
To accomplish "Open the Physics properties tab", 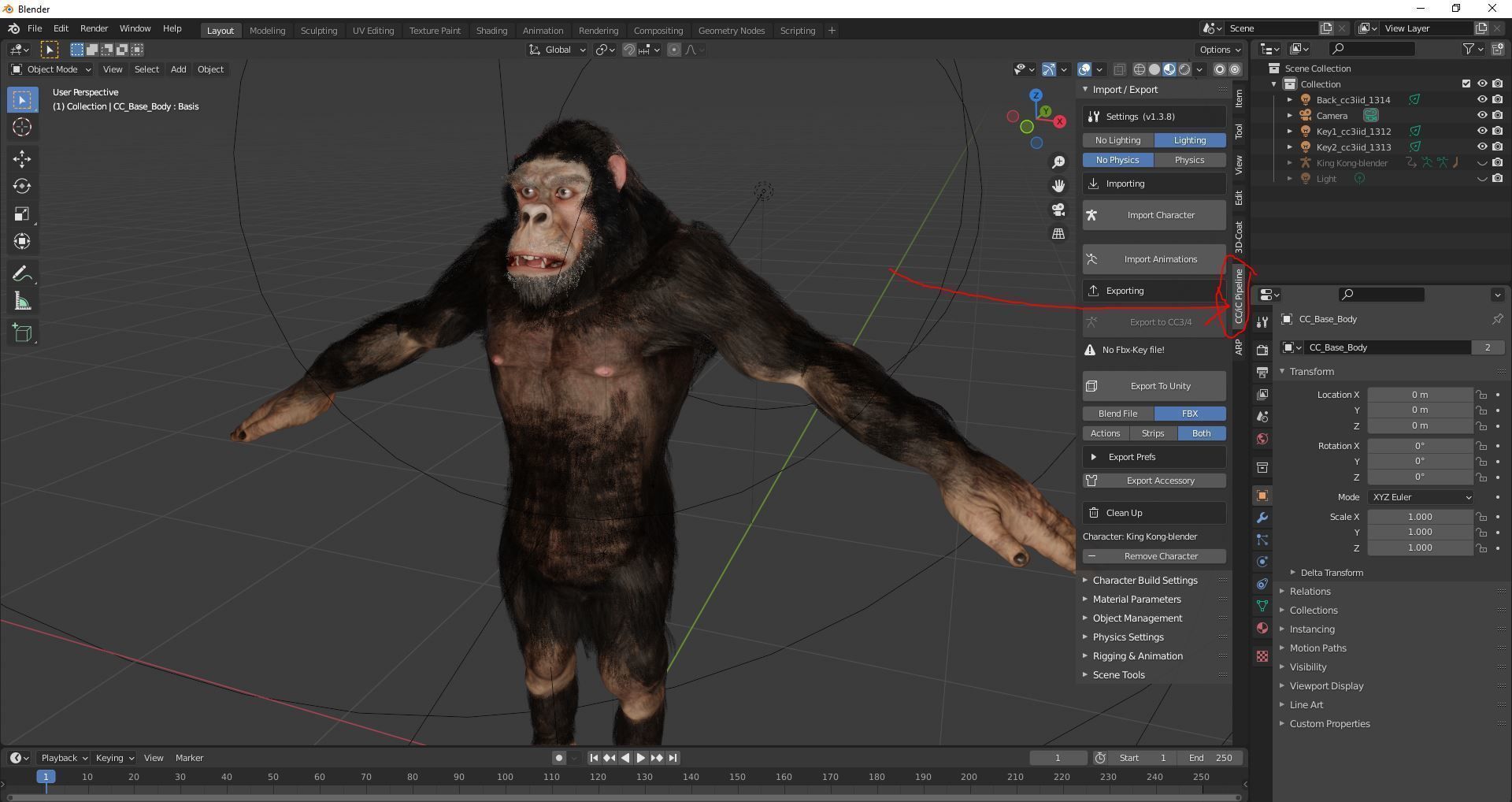I will click(1262, 562).
